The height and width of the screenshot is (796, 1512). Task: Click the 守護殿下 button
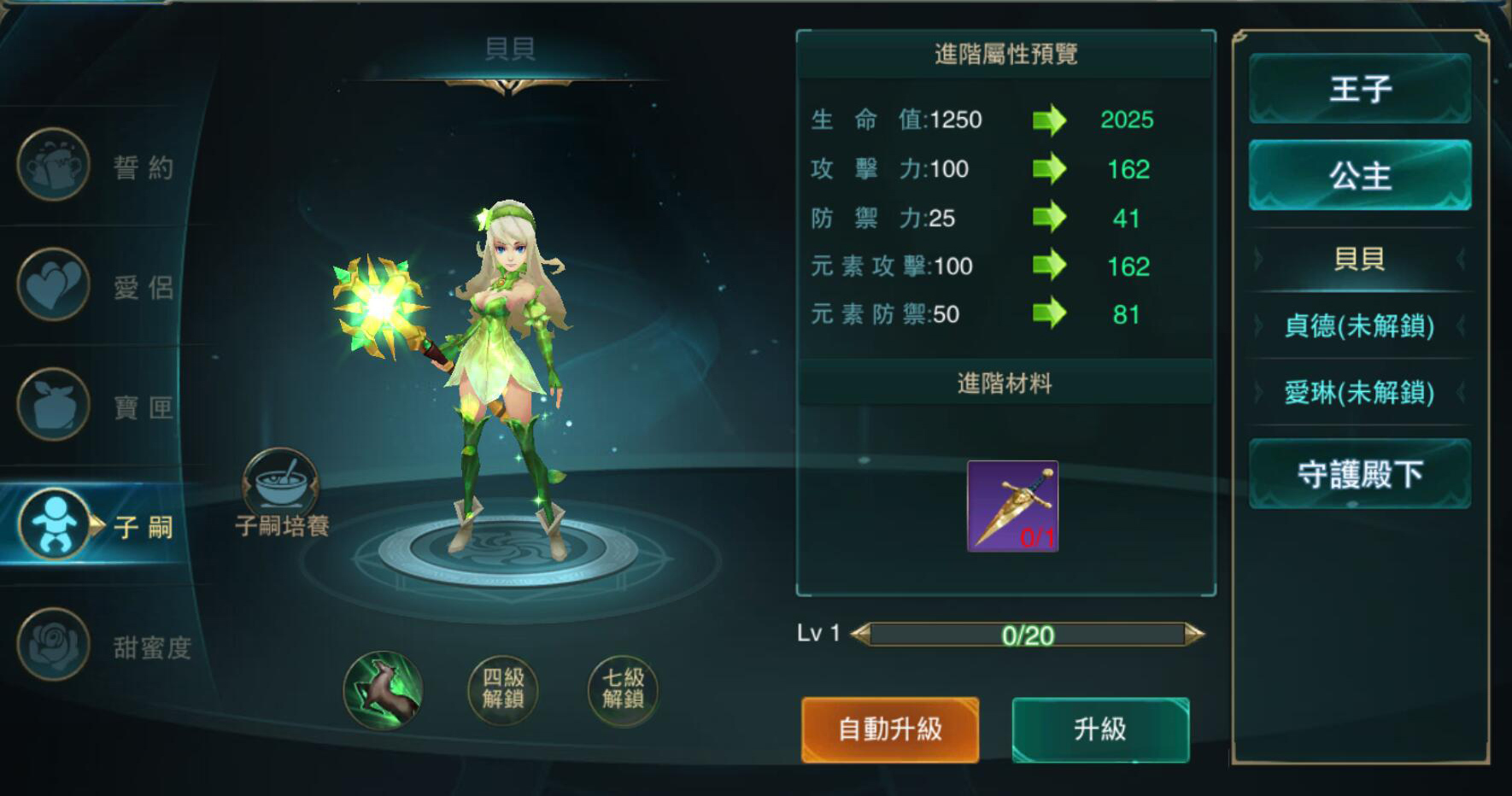pos(1360,474)
